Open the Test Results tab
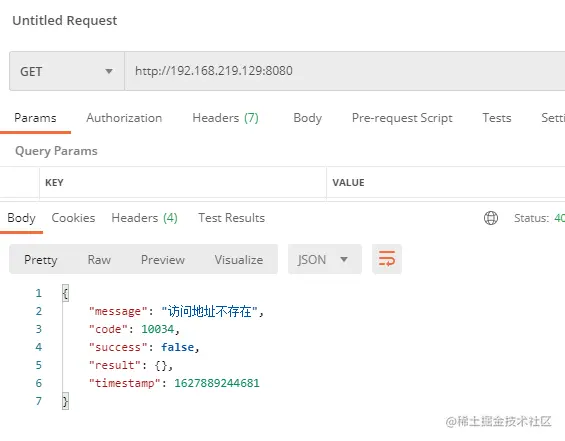Viewport: 565px width, 441px height. click(x=231, y=218)
